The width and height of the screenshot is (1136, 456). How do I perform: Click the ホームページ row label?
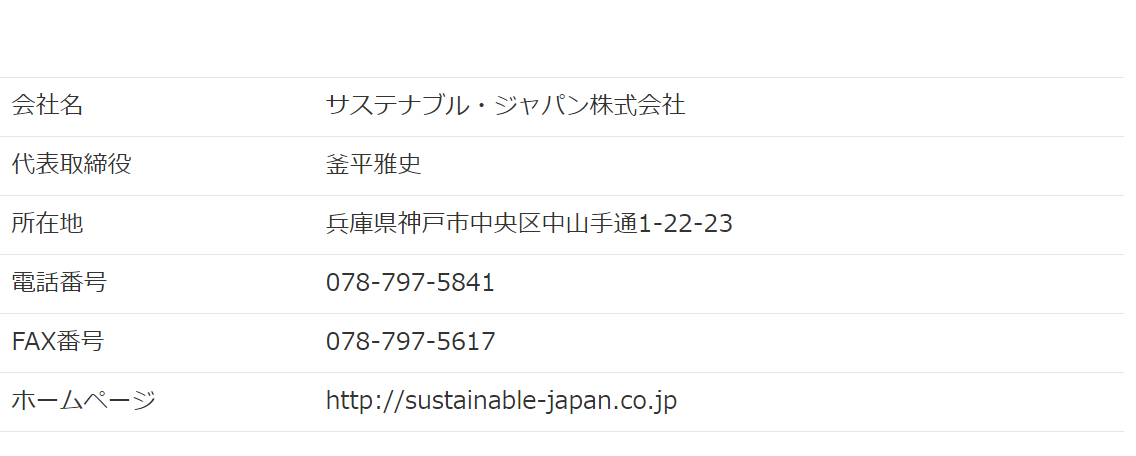coord(83,401)
